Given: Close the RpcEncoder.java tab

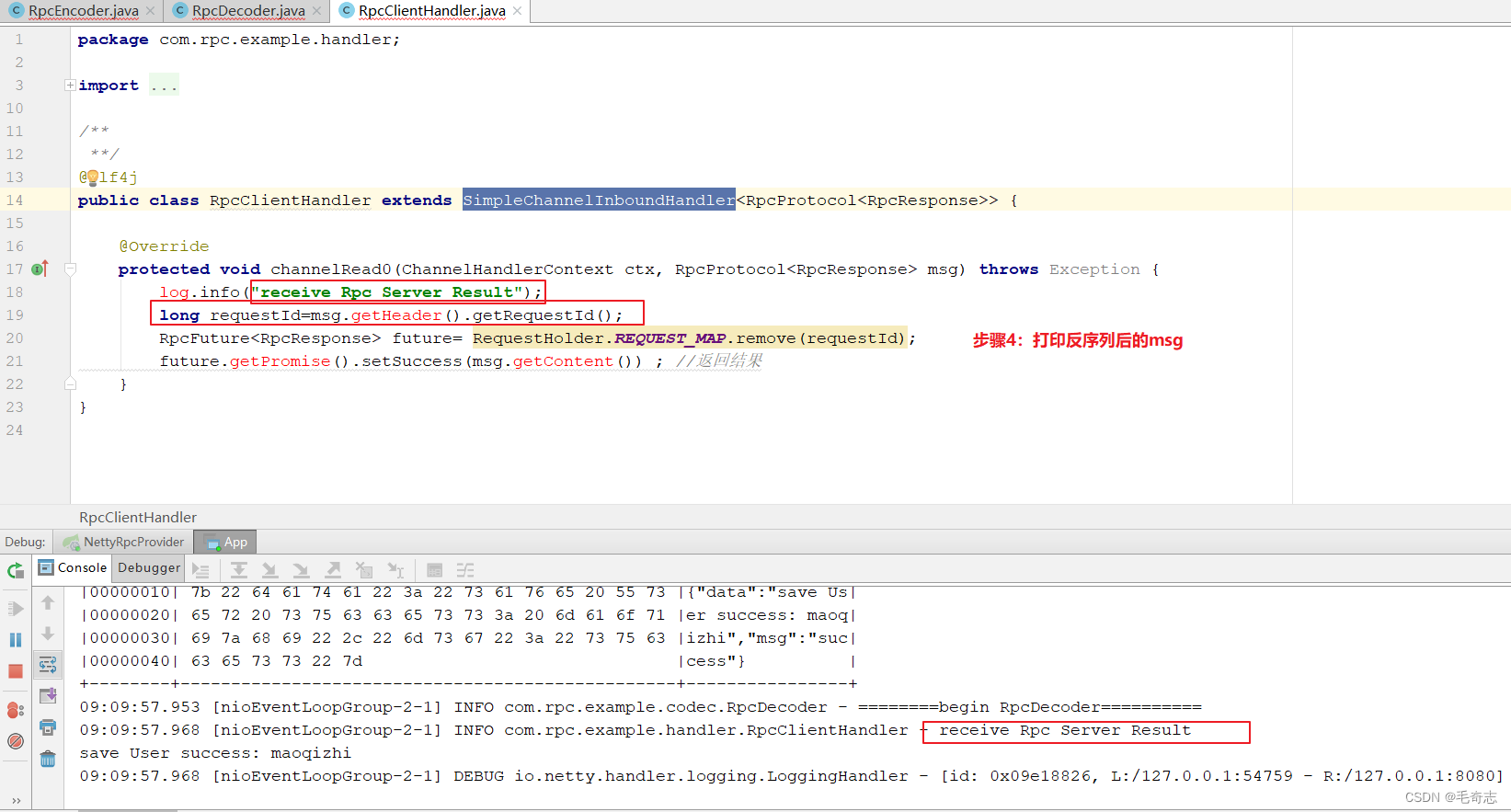Looking at the screenshot, I should (x=150, y=11).
